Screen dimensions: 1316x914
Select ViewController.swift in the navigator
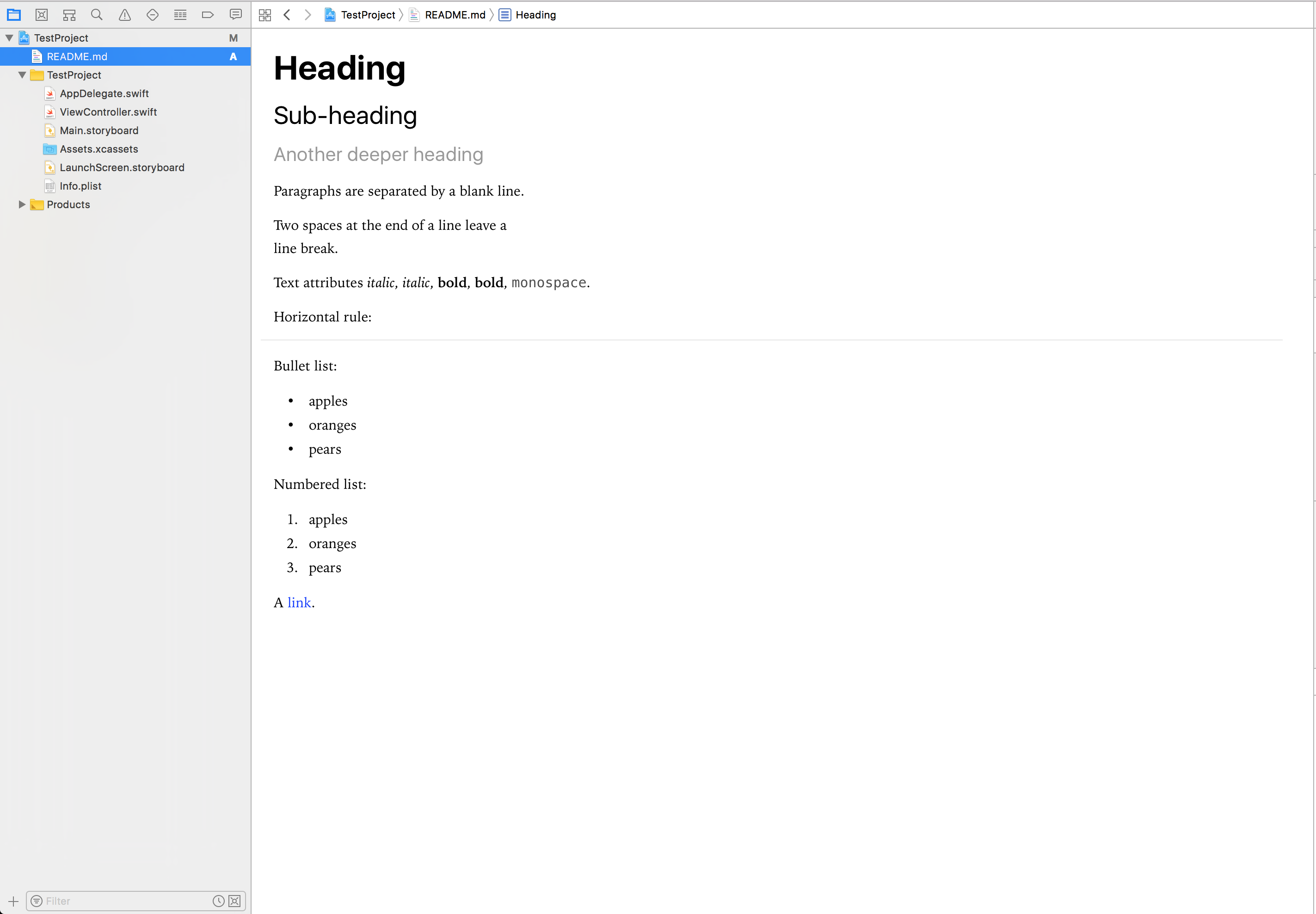(108, 111)
